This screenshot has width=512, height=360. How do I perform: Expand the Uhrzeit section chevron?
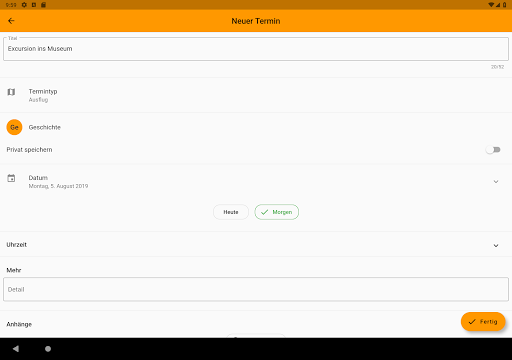496,246
